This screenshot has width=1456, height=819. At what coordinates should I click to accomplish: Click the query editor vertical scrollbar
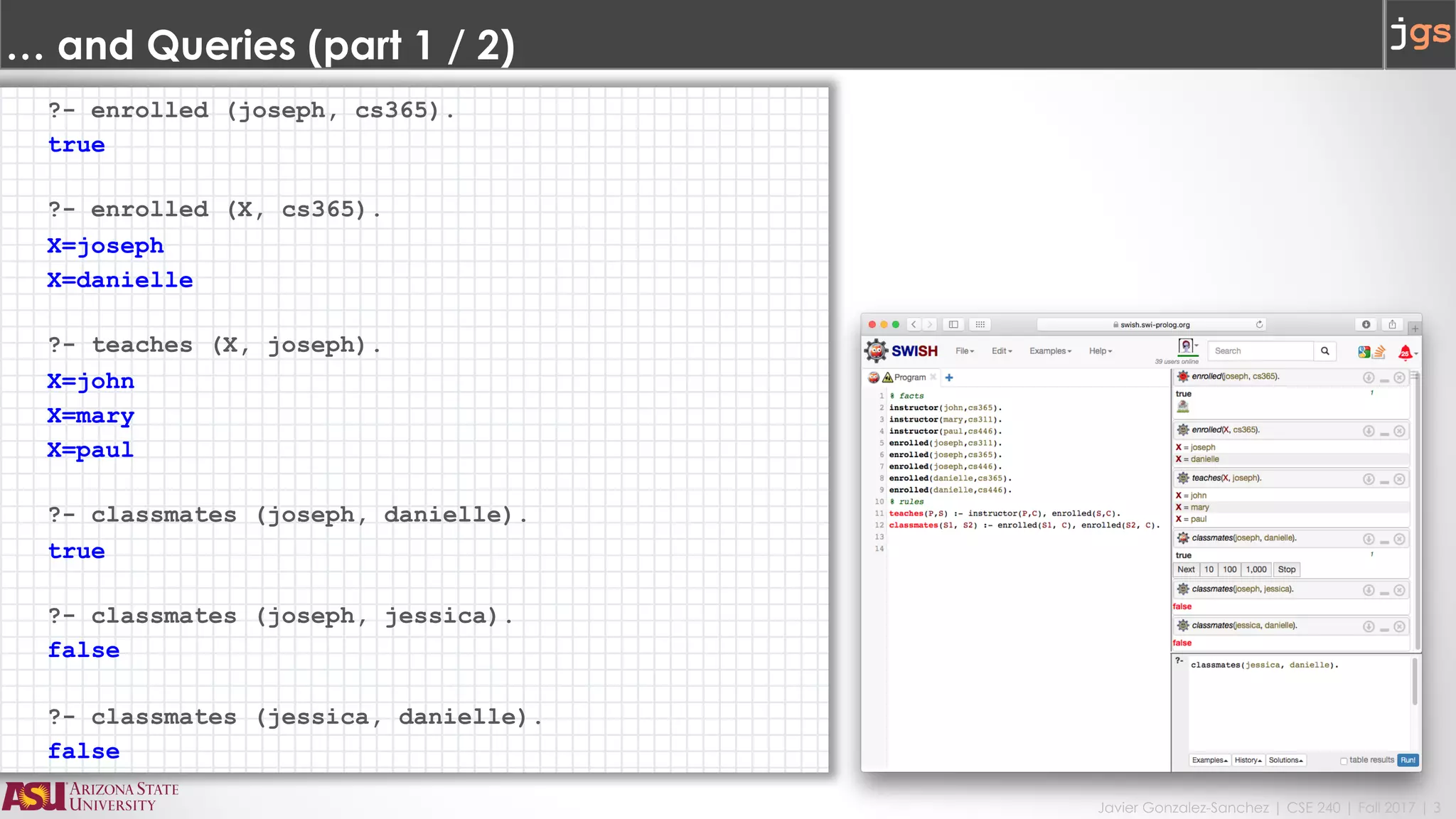pyautogui.click(x=1414, y=682)
